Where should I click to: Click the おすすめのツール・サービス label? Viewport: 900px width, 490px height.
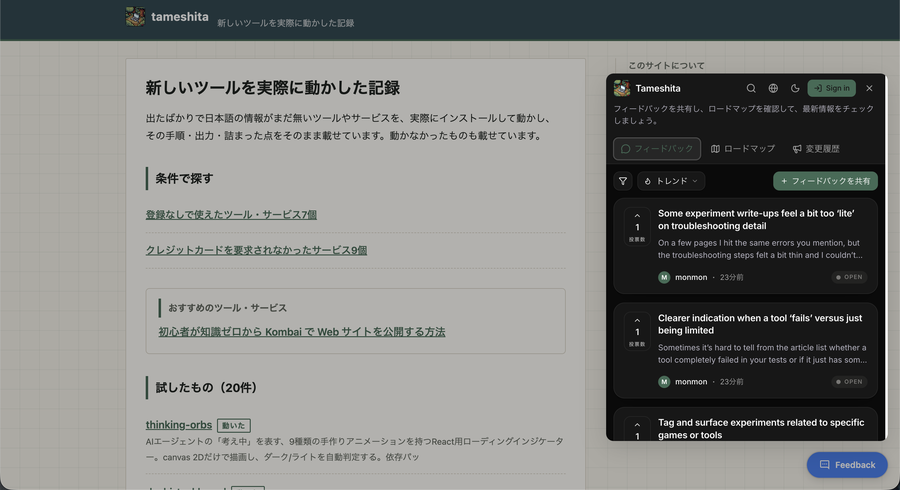pos(227,308)
